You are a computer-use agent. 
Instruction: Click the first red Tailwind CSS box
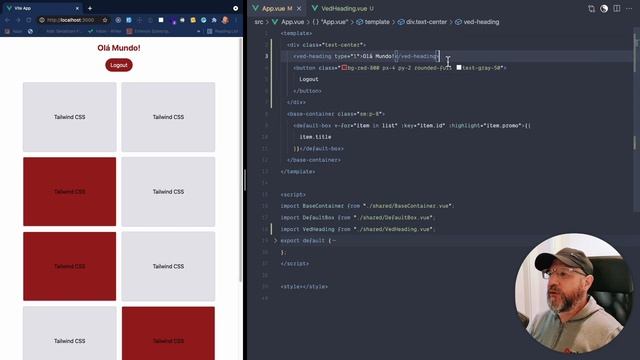[x=69, y=191]
